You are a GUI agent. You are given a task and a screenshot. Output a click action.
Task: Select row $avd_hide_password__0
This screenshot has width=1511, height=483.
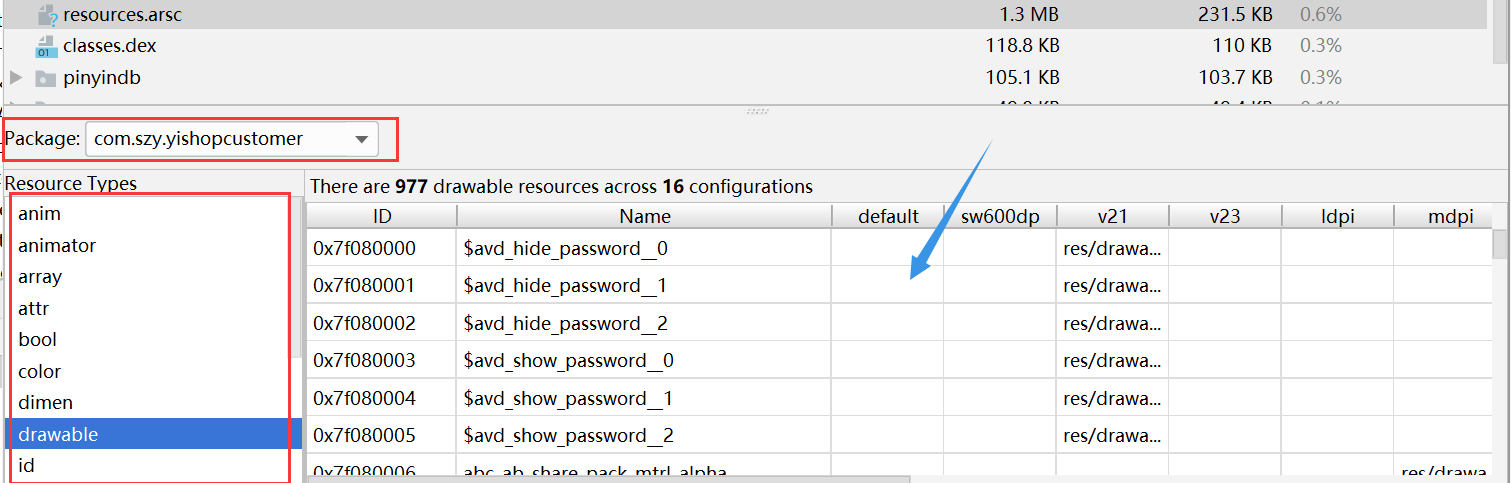coord(899,248)
